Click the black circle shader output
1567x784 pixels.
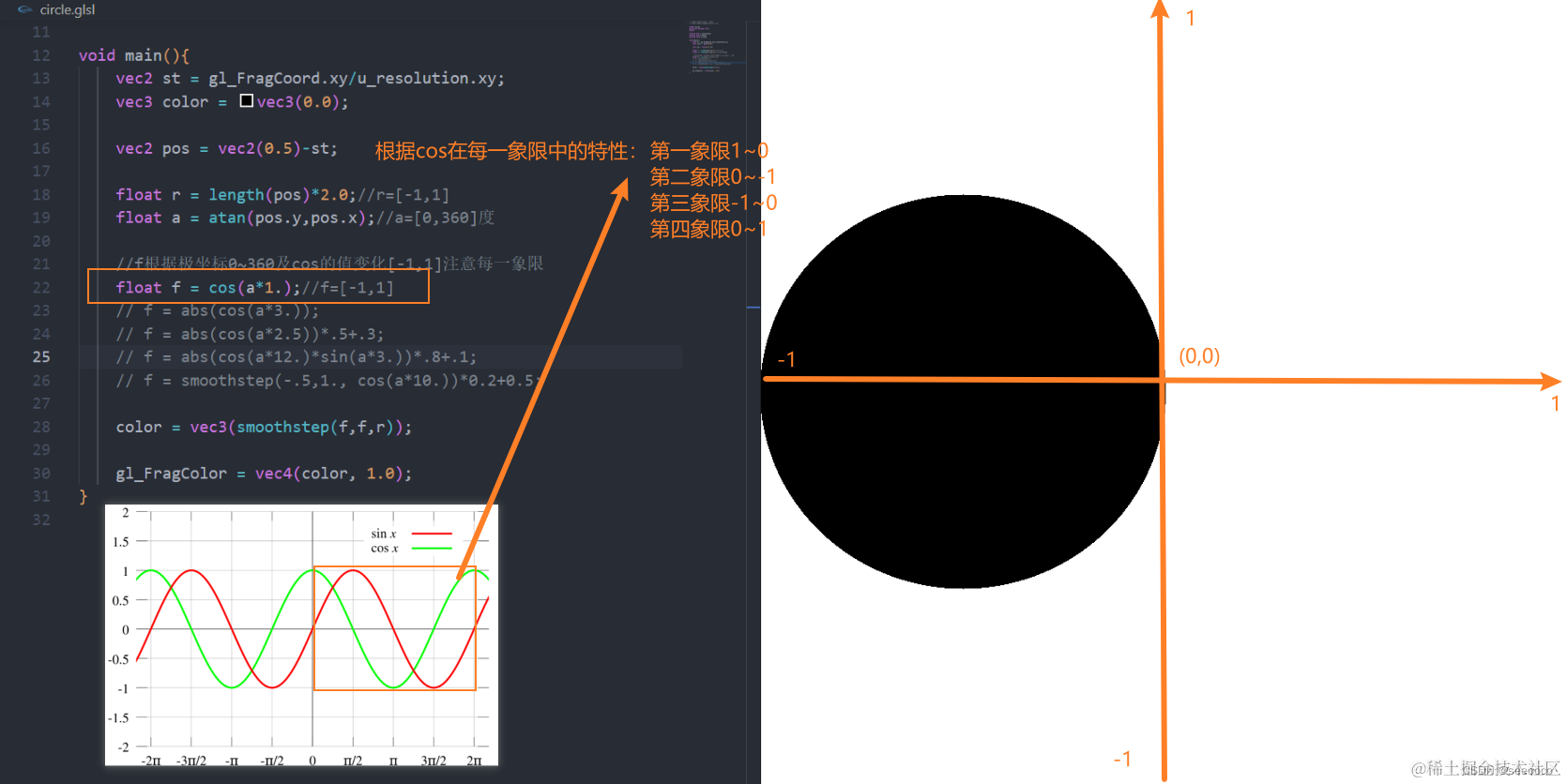962,392
